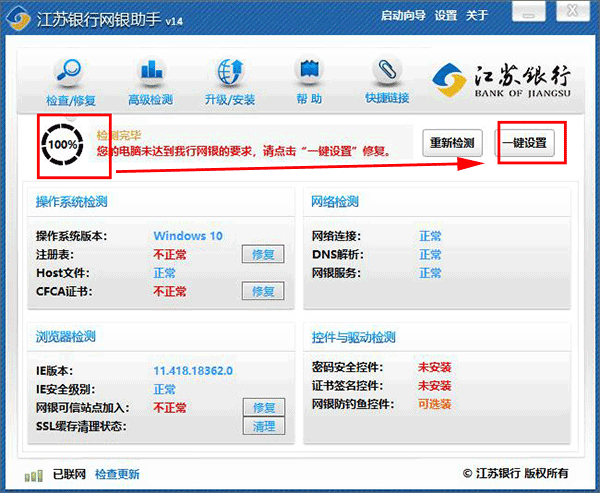Screen dimensions: 600x493
Task: Click the 检查更新 link
Action: click(117, 475)
